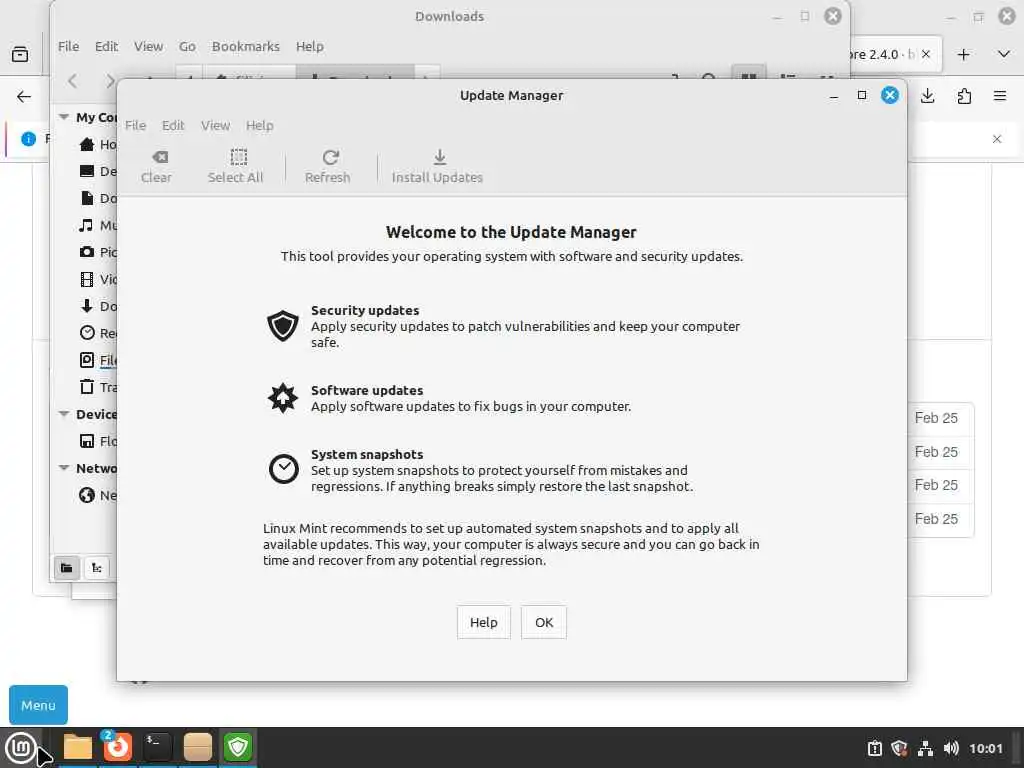This screenshot has width=1024, height=768.
Task: Click the update shield tray icon
Action: tap(899, 748)
